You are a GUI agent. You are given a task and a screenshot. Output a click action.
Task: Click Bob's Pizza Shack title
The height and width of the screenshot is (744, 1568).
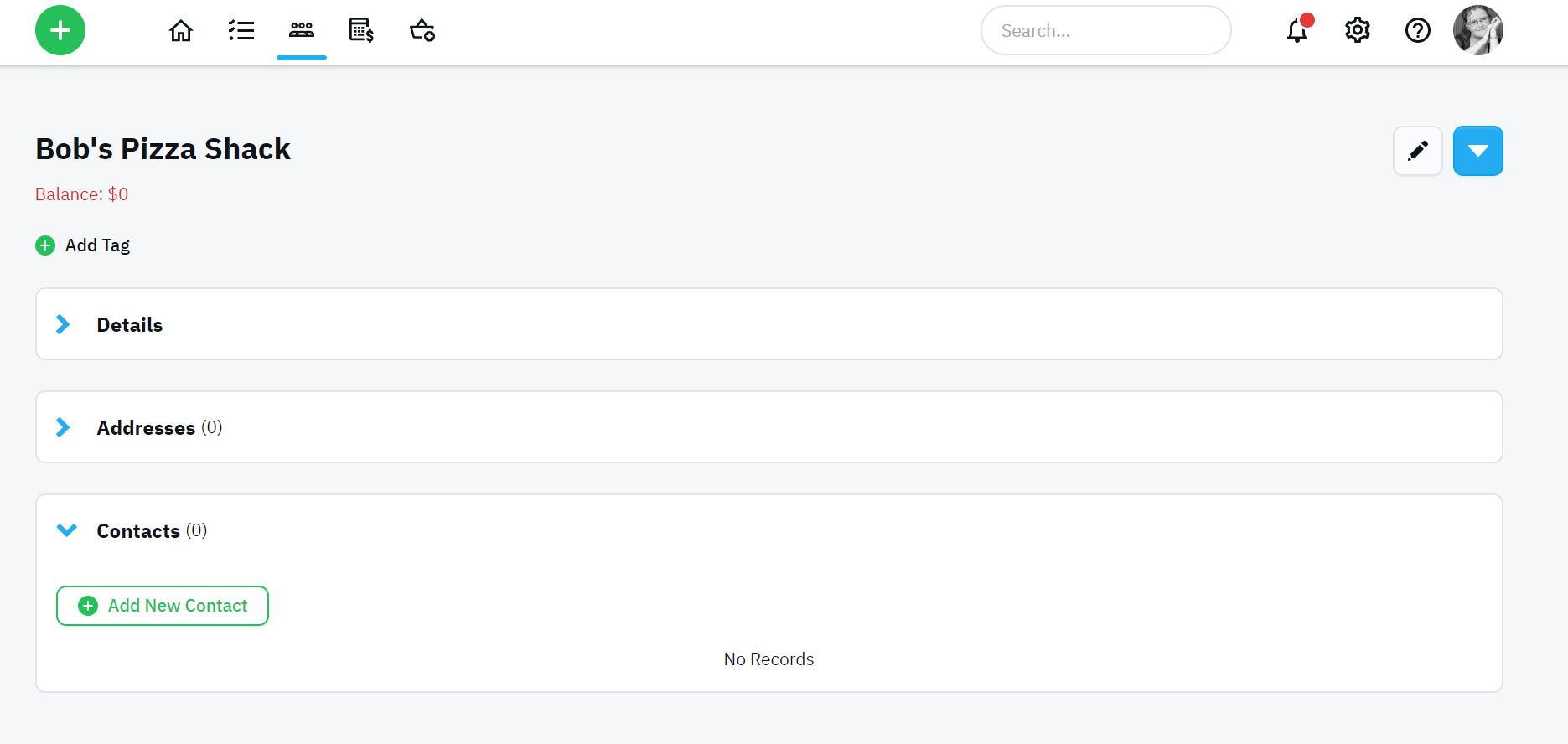click(163, 149)
